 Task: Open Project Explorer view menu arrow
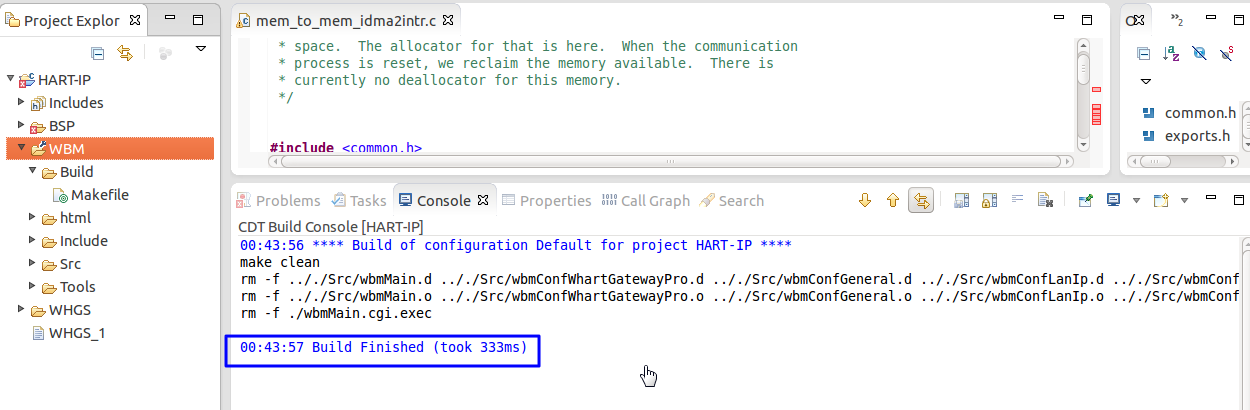[201, 49]
